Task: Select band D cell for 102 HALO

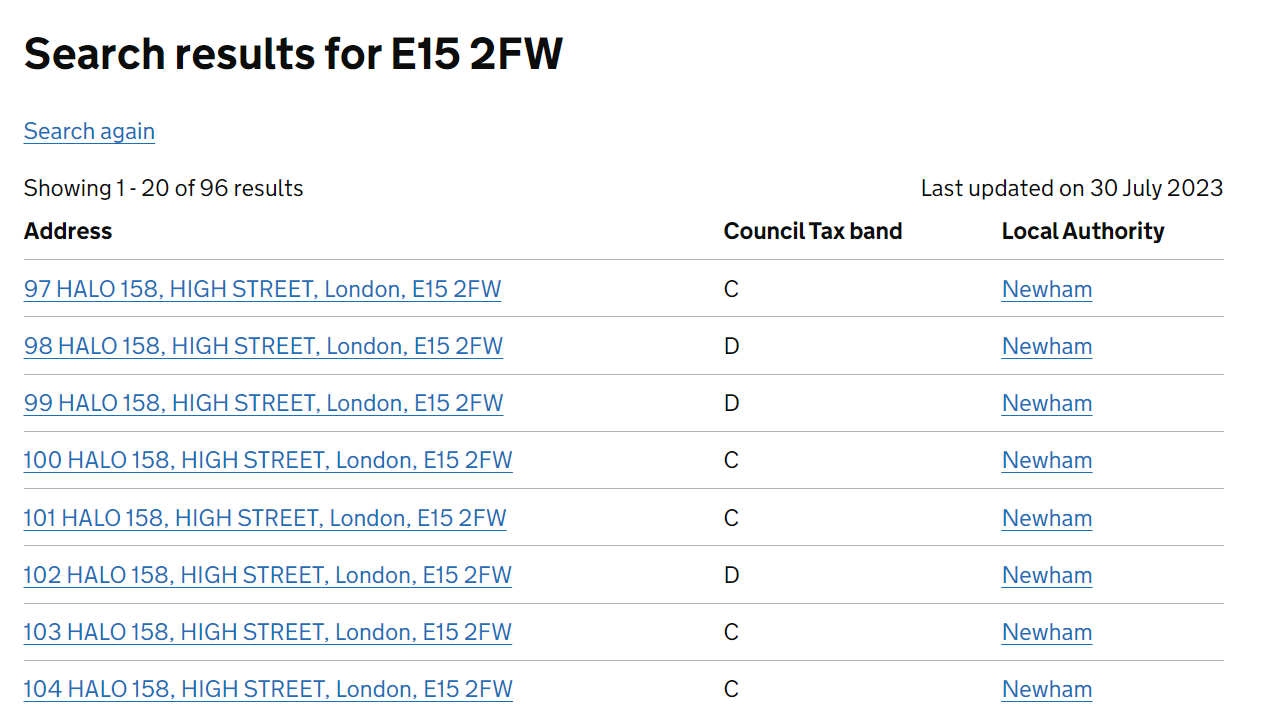Action: point(731,575)
